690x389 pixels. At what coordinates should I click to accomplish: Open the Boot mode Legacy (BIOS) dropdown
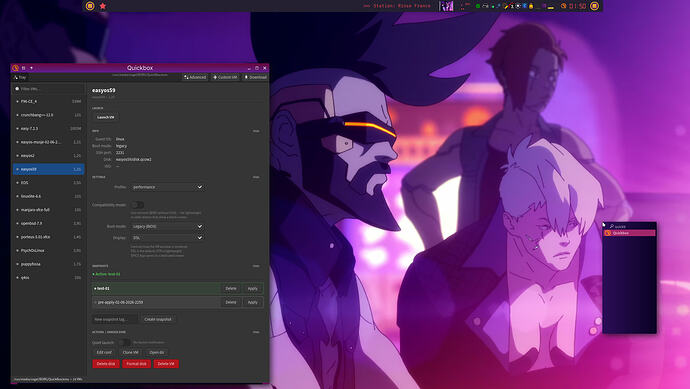coord(168,226)
